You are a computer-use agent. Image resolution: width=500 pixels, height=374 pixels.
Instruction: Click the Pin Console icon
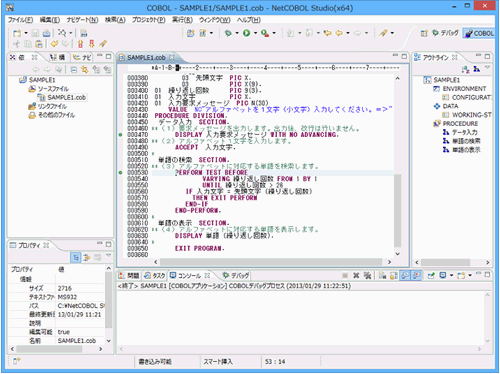tap(431, 275)
